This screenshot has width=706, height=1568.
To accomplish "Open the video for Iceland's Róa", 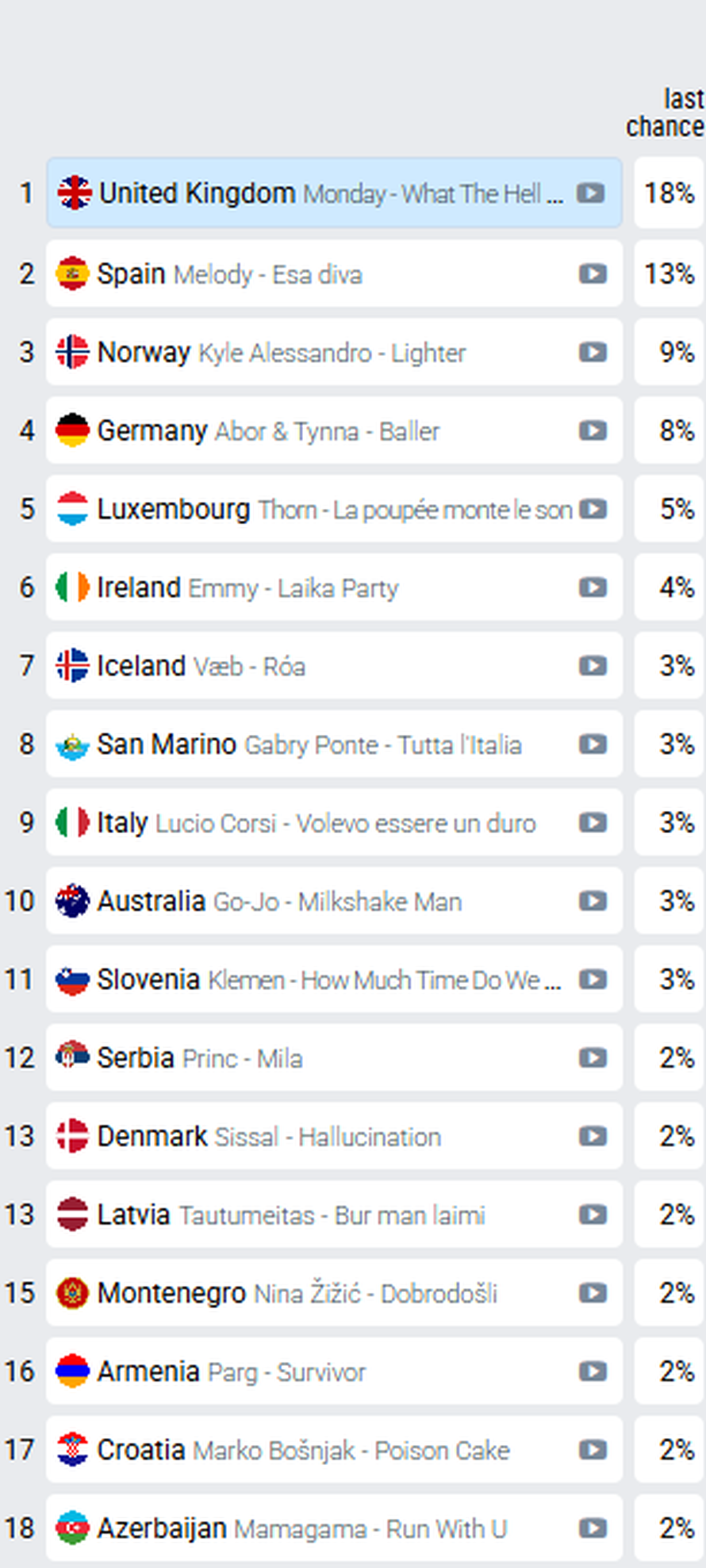I will [591, 667].
